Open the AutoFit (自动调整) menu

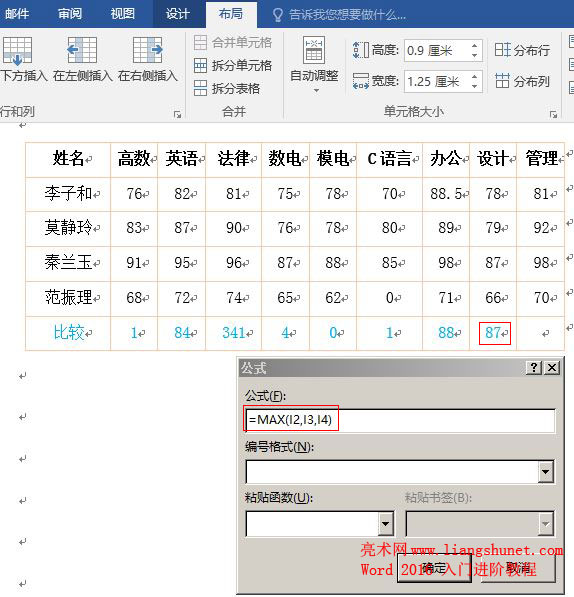click(x=314, y=65)
